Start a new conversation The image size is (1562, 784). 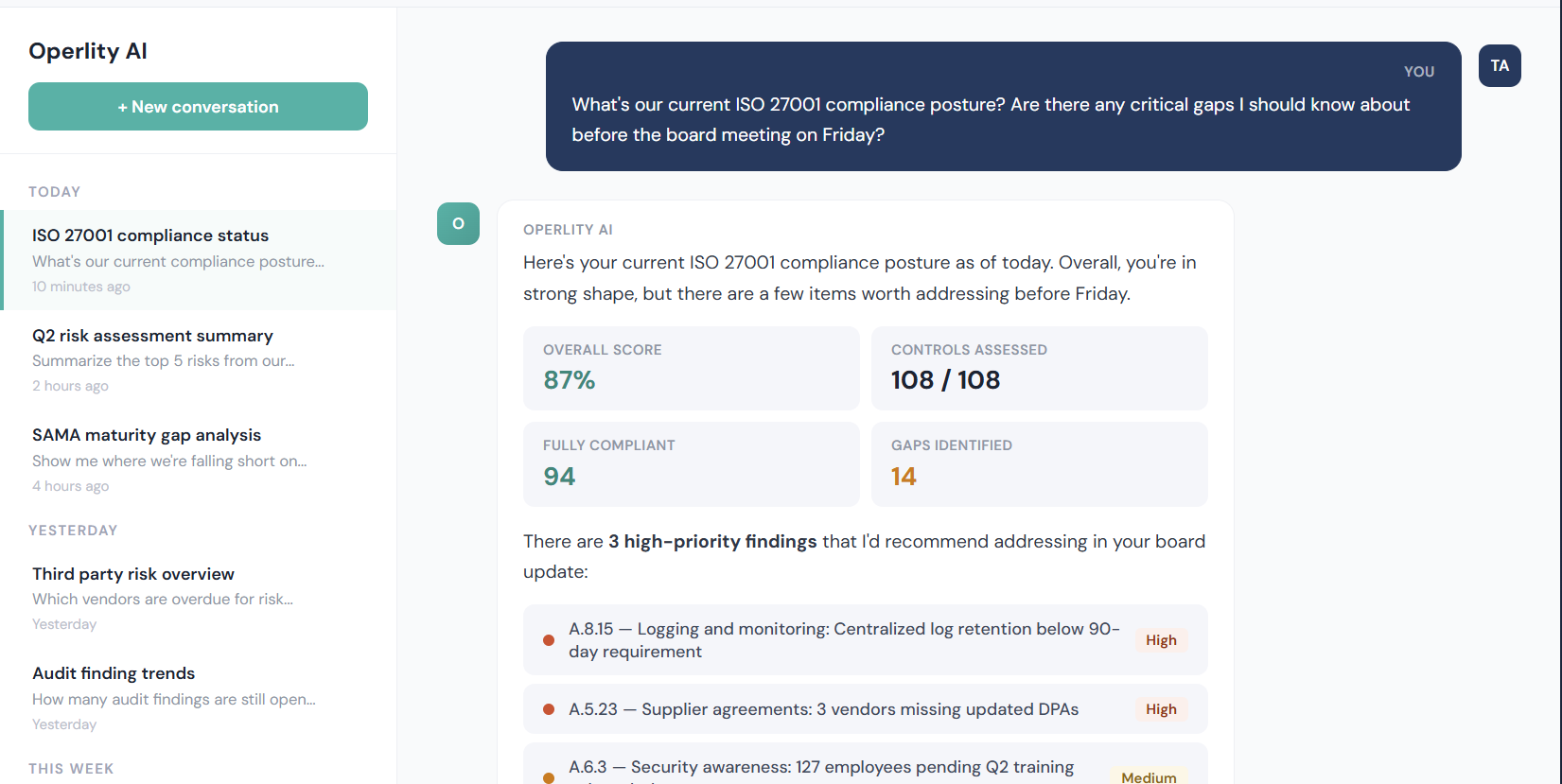coord(198,106)
